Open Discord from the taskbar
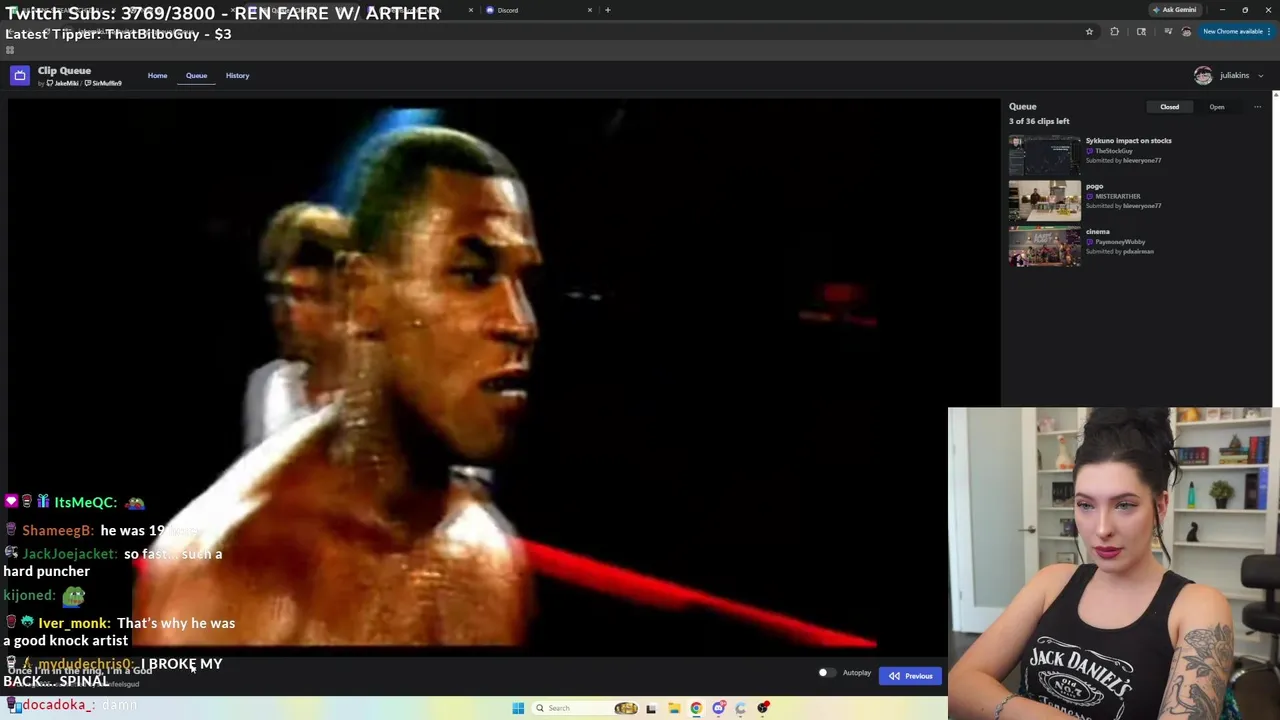The image size is (1280, 720). click(x=719, y=708)
